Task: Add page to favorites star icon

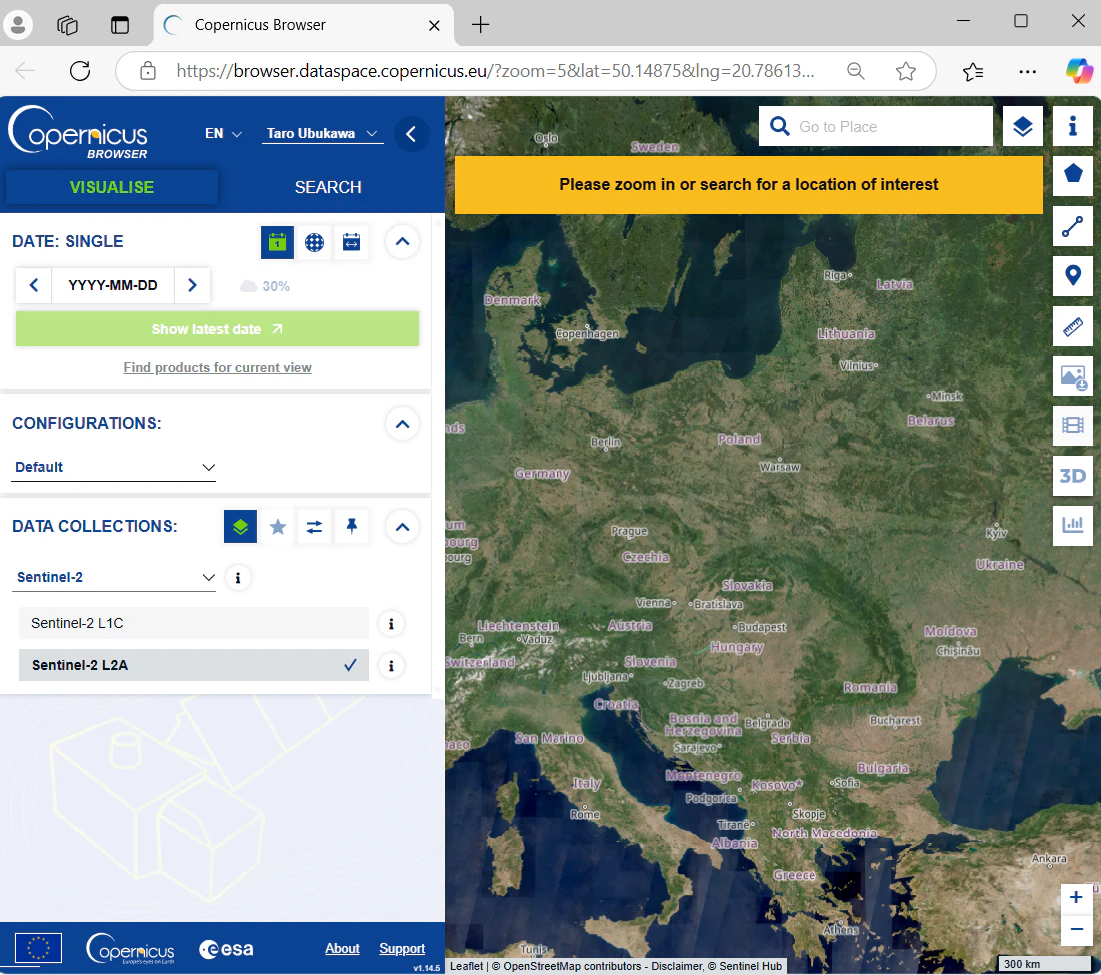Action: [906, 71]
